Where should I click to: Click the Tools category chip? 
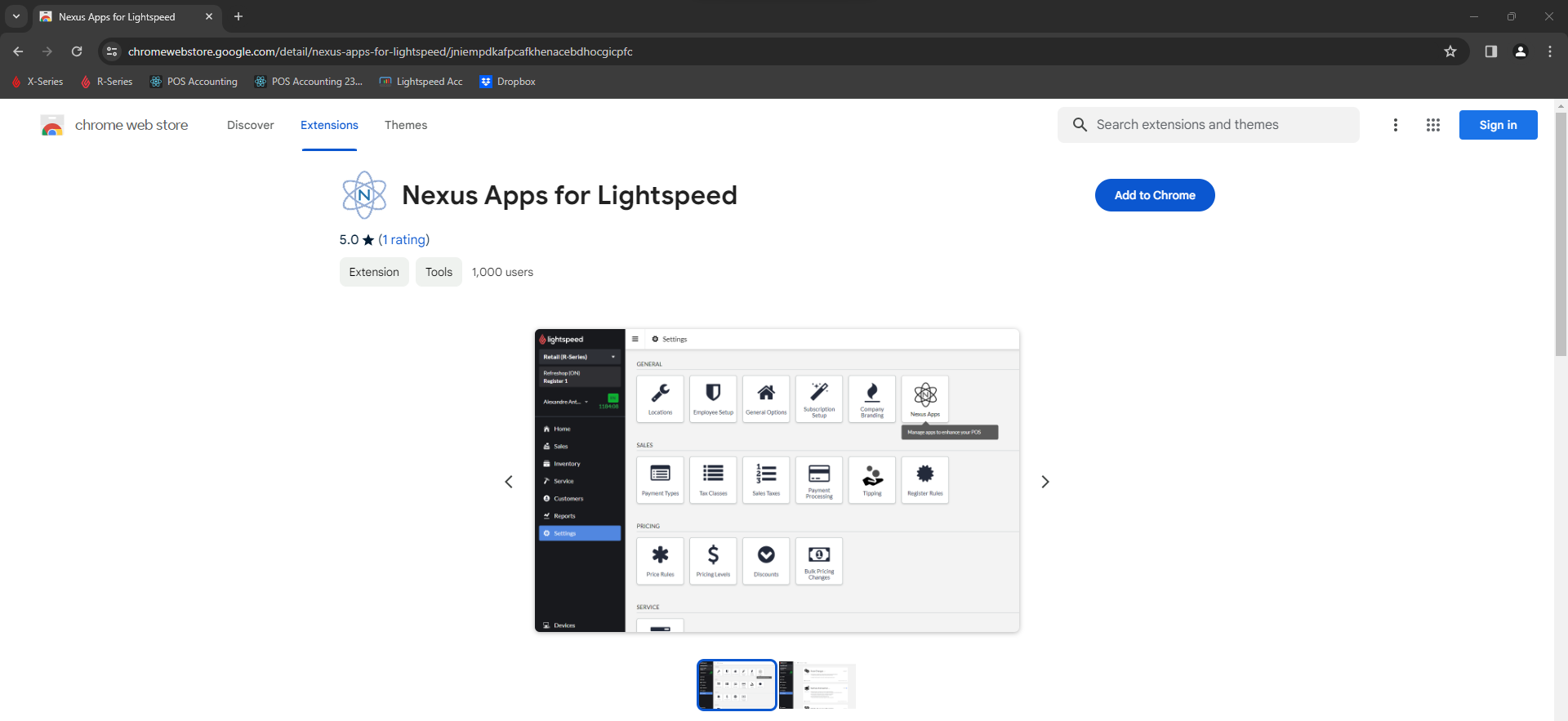tap(439, 272)
